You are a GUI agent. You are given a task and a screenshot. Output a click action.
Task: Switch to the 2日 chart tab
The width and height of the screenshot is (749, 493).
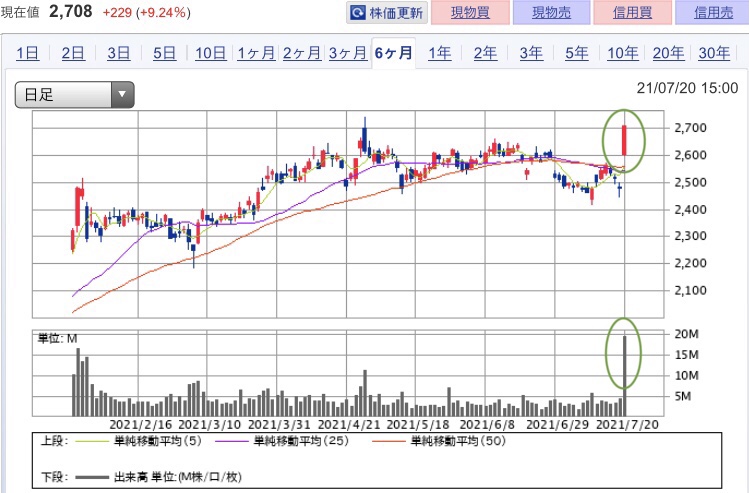pos(73,53)
